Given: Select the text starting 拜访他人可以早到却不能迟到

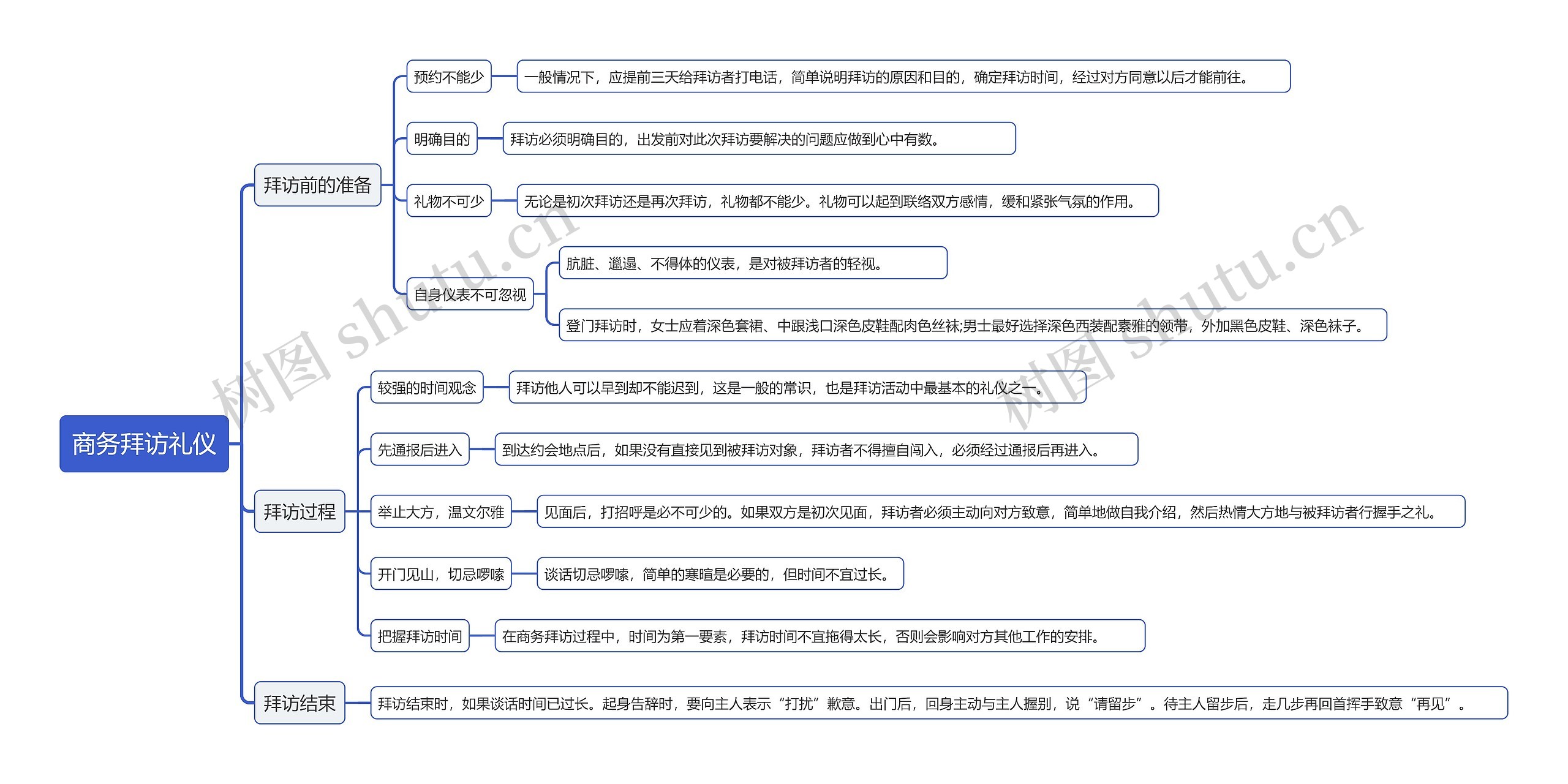Looking at the screenshot, I should point(797,387).
